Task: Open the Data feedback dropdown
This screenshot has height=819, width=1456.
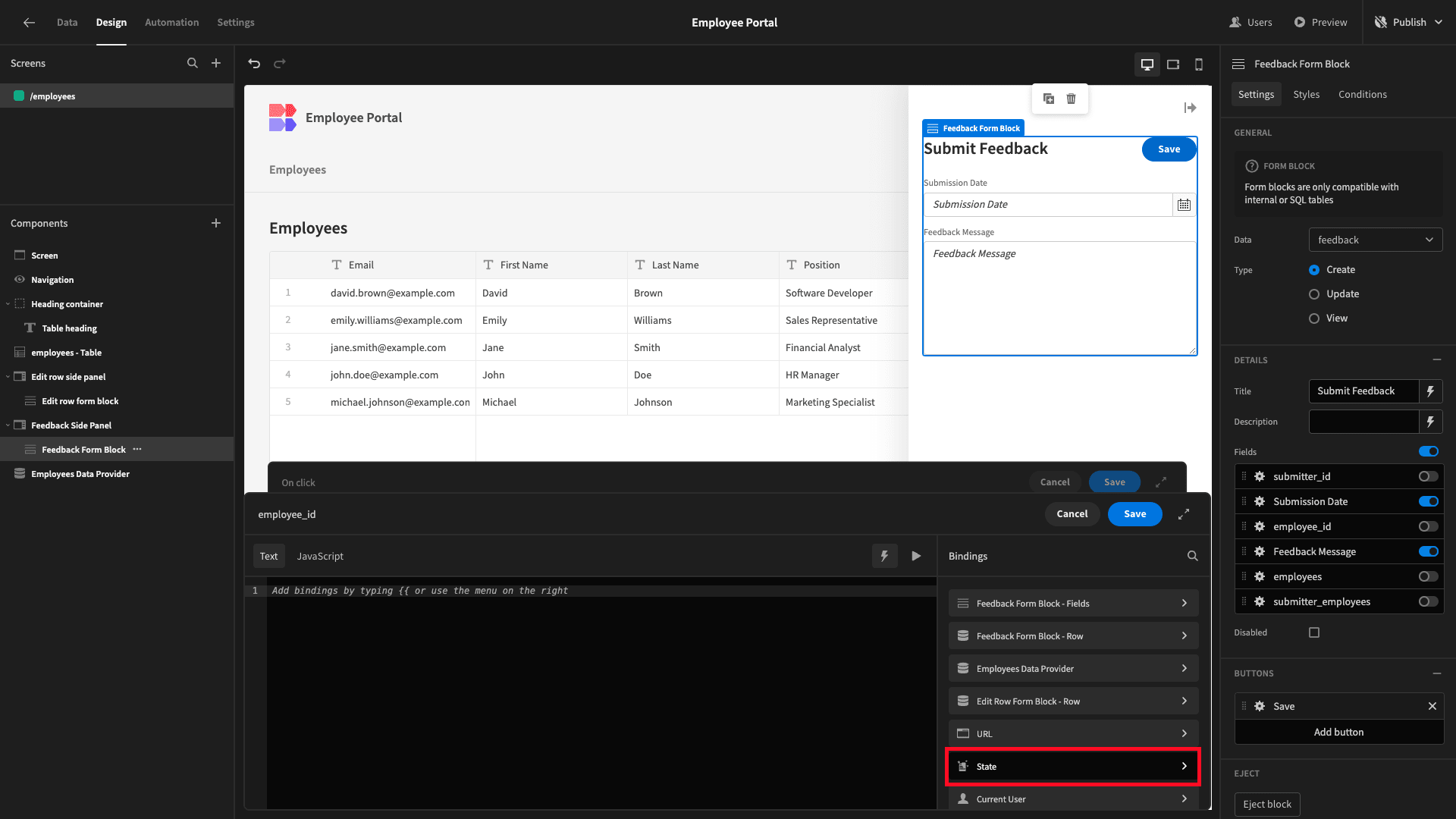Action: [1376, 240]
